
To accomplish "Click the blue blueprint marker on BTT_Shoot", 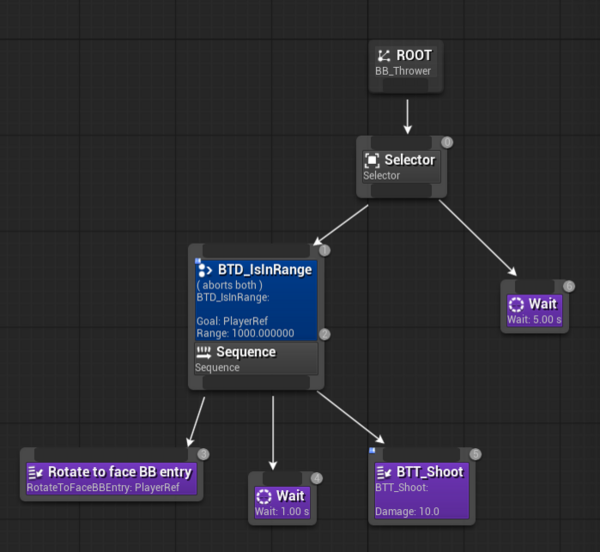I will click(x=372, y=450).
